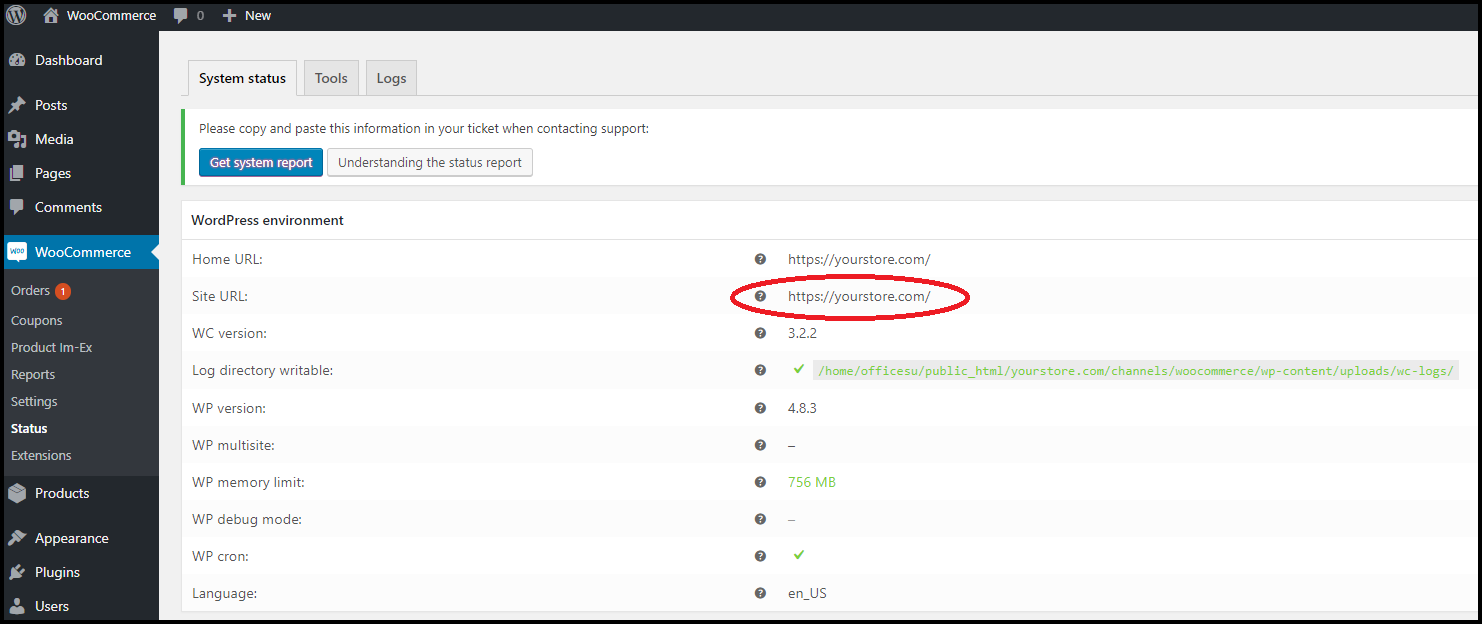Switch to the Tools tab

coord(331,78)
